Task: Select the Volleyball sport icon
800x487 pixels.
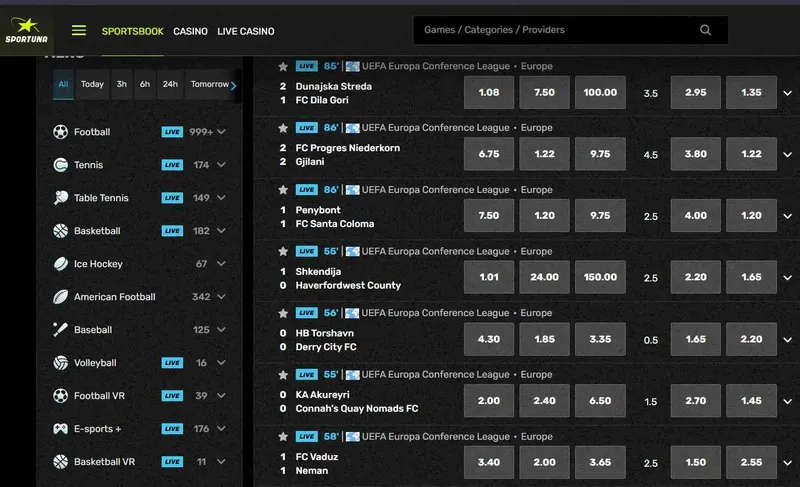Action: pos(60,363)
